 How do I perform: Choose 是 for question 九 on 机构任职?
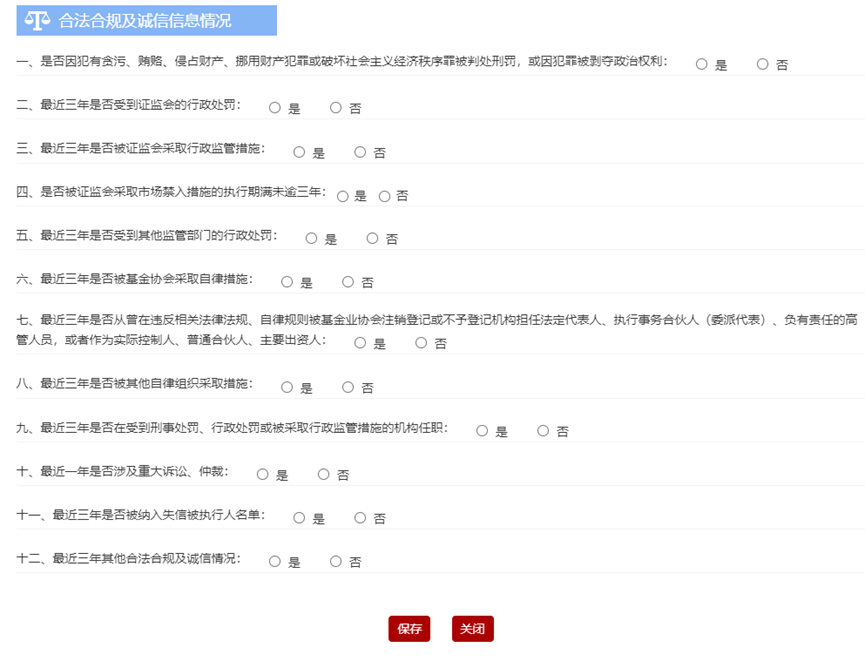482,430
